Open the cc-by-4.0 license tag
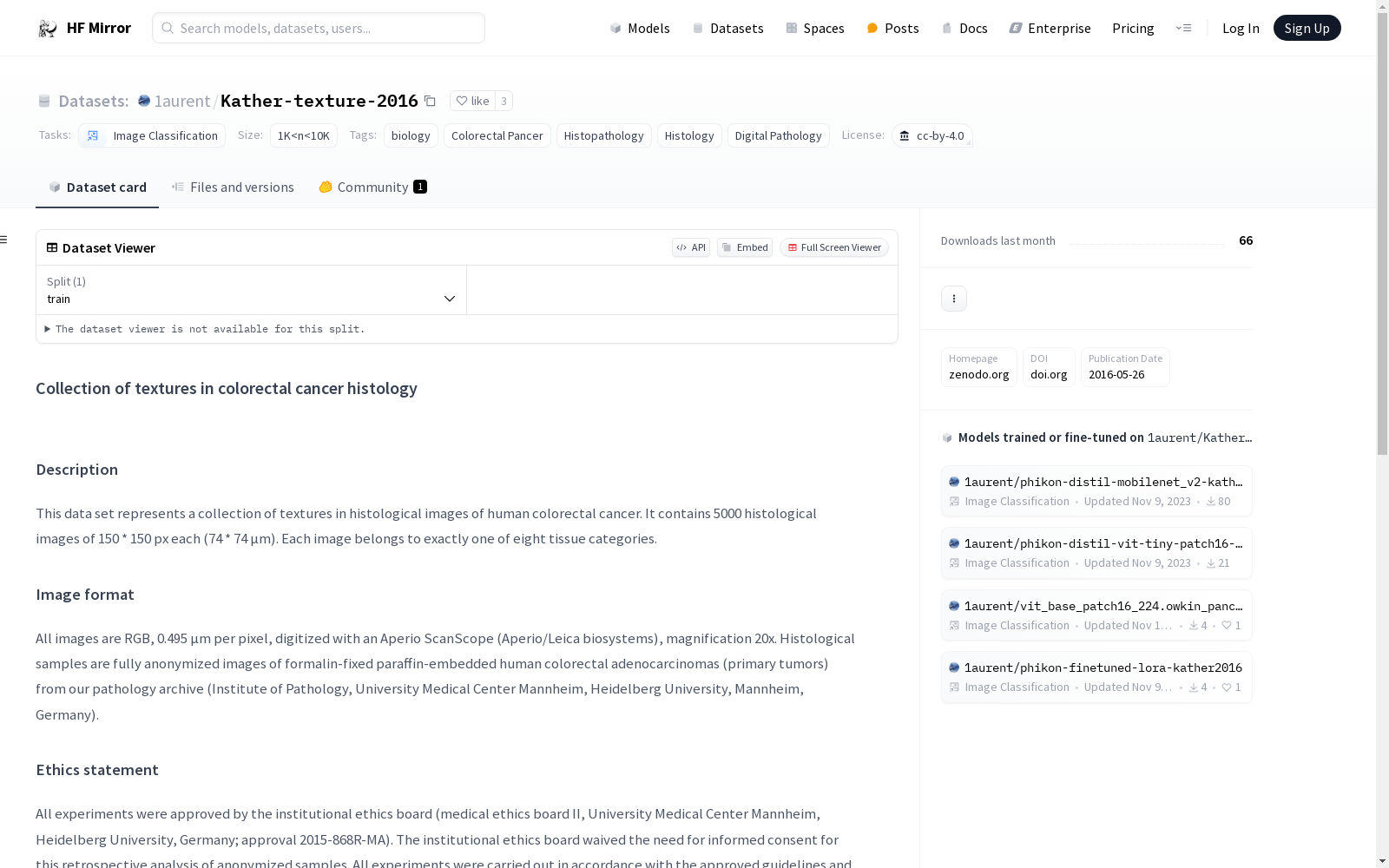This screenshot has width=1389, height=868. pos(931,135)
